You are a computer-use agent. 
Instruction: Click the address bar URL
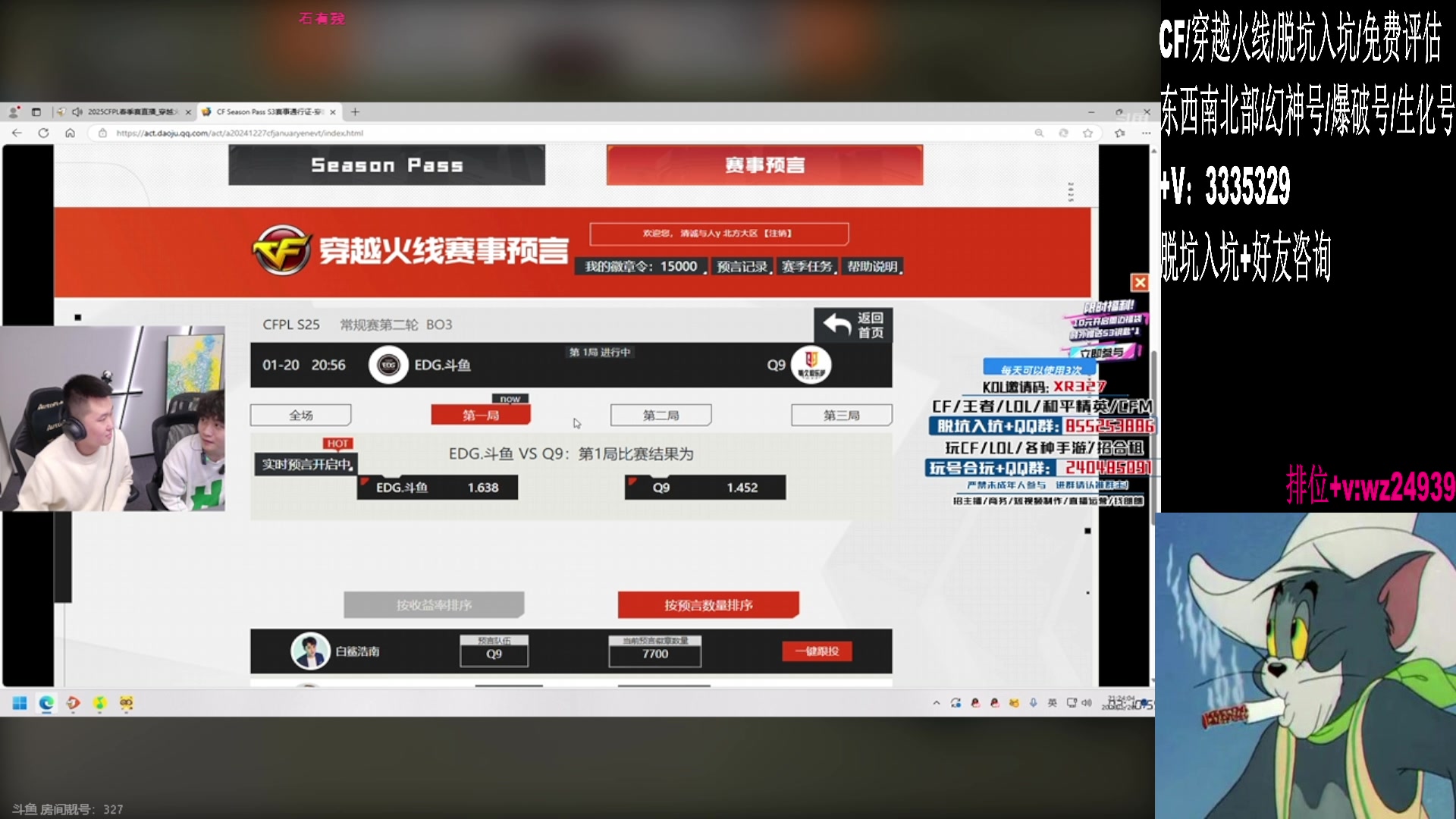pos(240,133)
